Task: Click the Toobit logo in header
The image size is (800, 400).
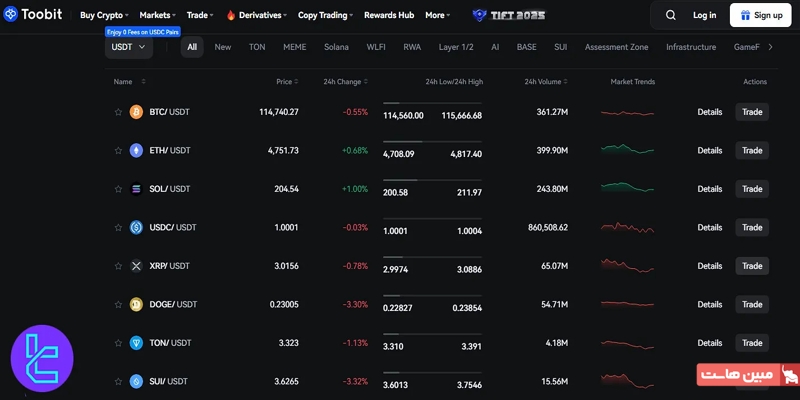Action: (37, 15)
